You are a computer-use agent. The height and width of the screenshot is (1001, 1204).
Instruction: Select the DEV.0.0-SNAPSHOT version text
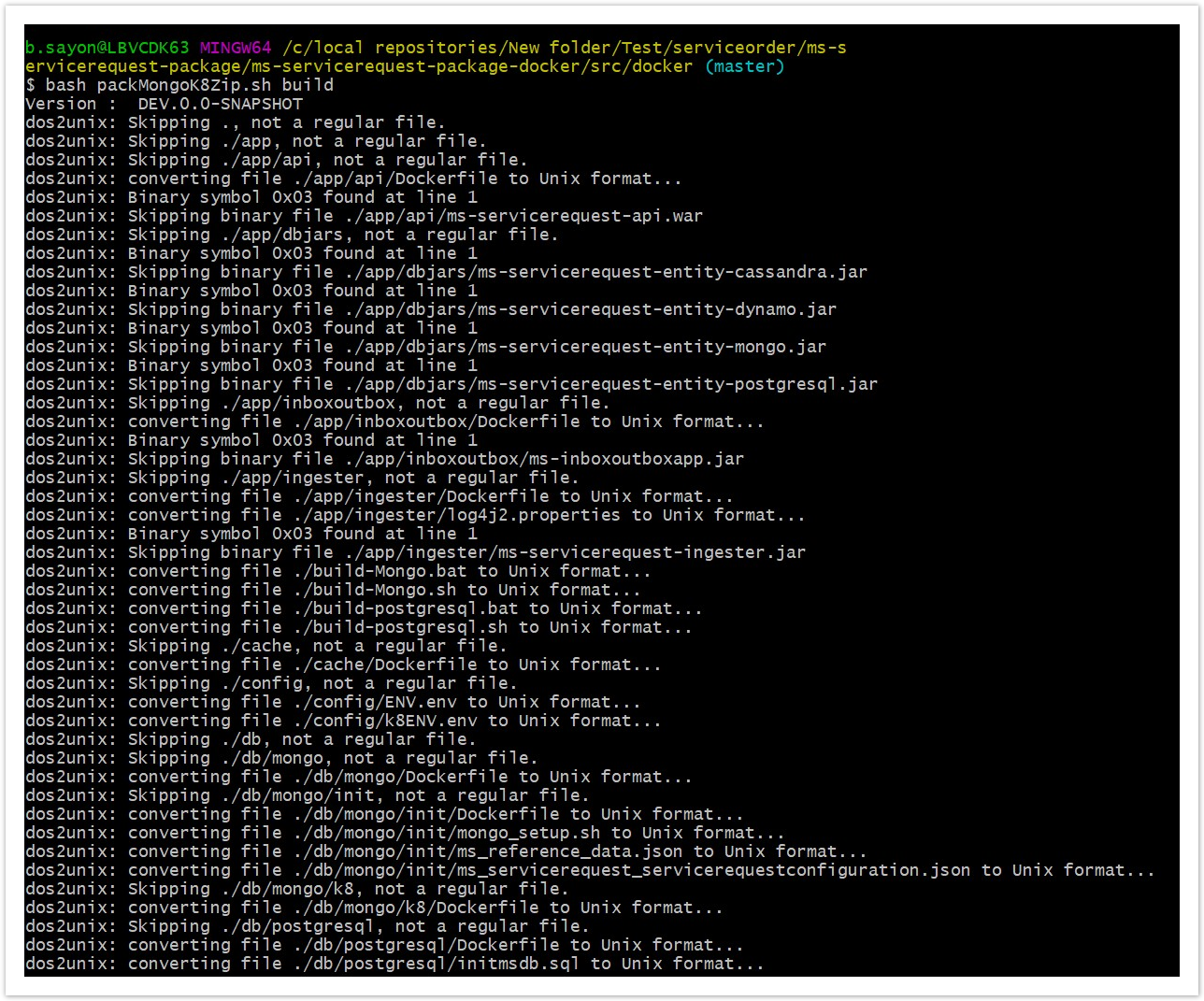pyautogui.click(x=221, y=104)
